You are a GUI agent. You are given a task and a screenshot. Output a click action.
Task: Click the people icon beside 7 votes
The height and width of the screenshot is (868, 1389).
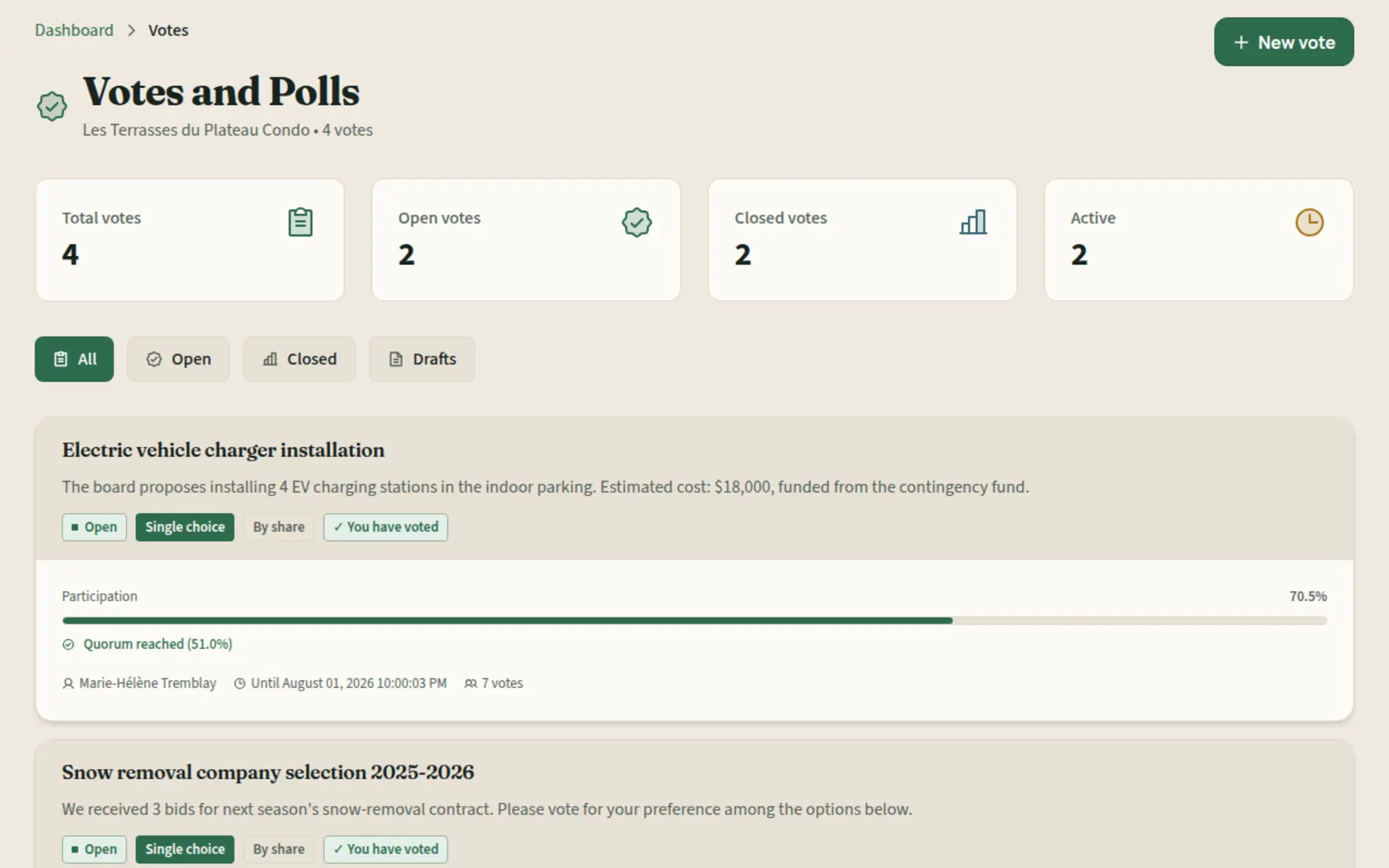[470, 684]
